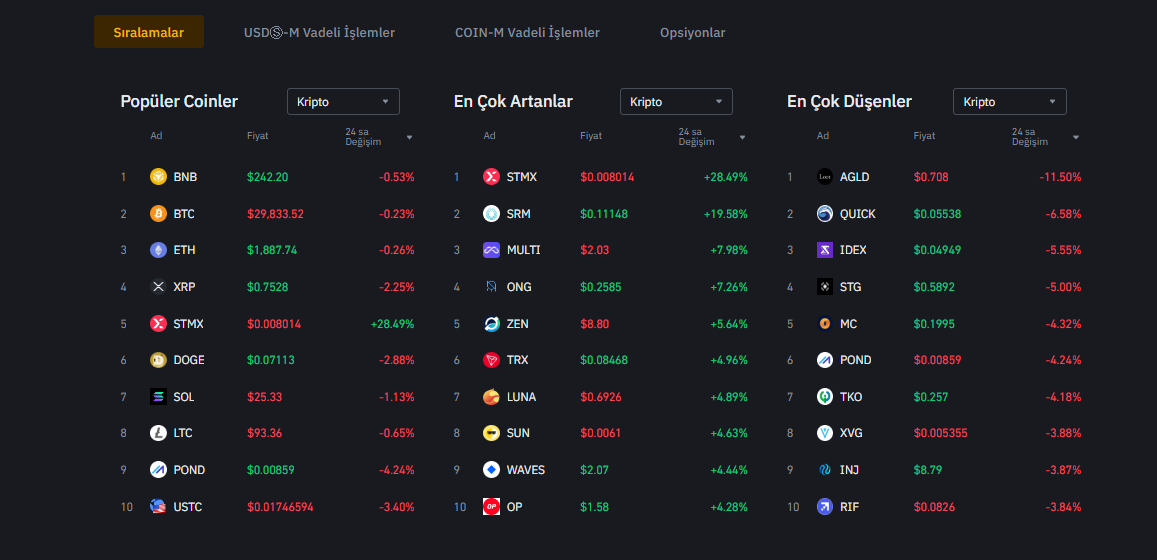The image size is (1157, 560).
Task: Click the BNB coin icon
Action: (158, 177)
